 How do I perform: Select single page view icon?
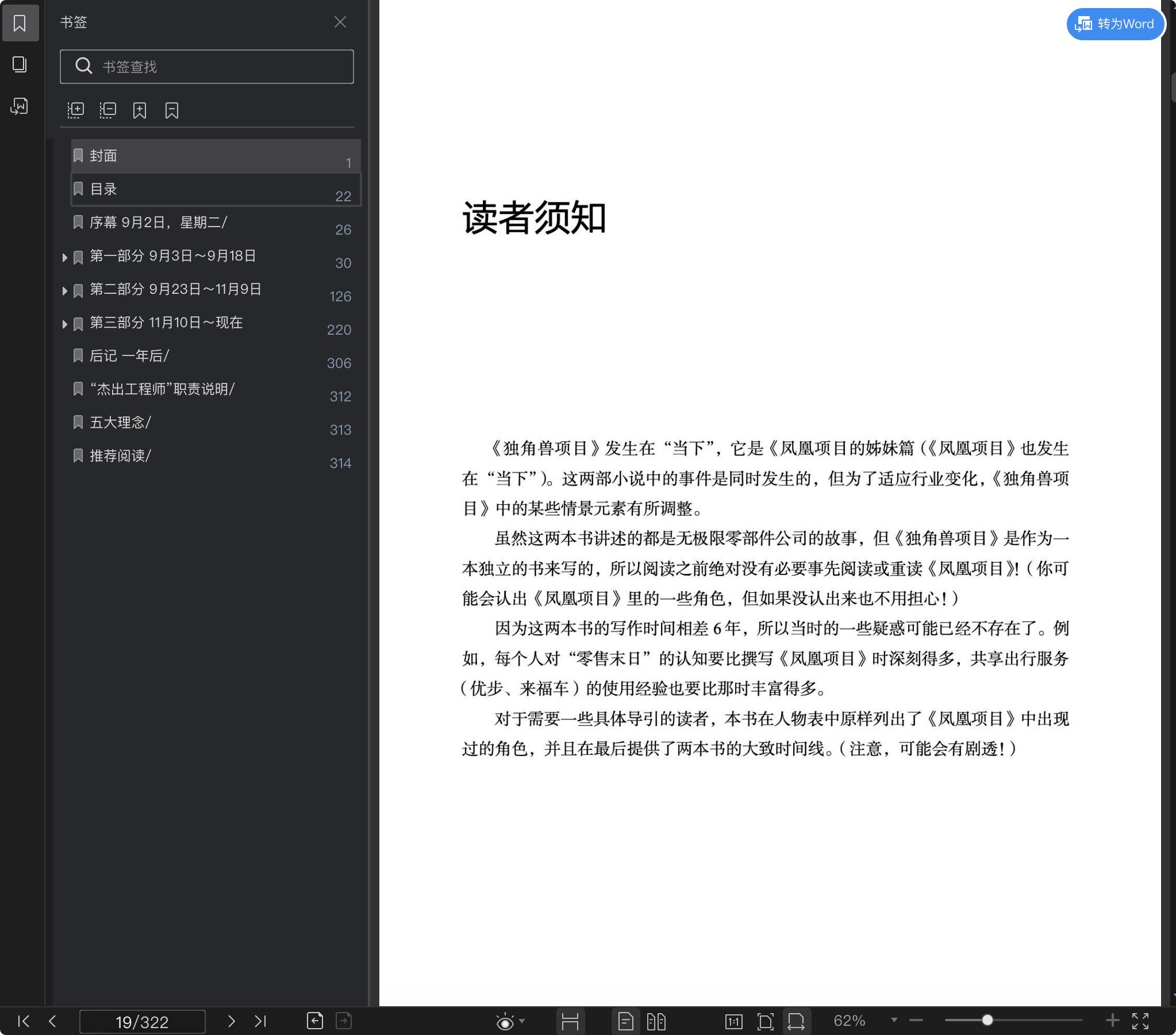625,1021
